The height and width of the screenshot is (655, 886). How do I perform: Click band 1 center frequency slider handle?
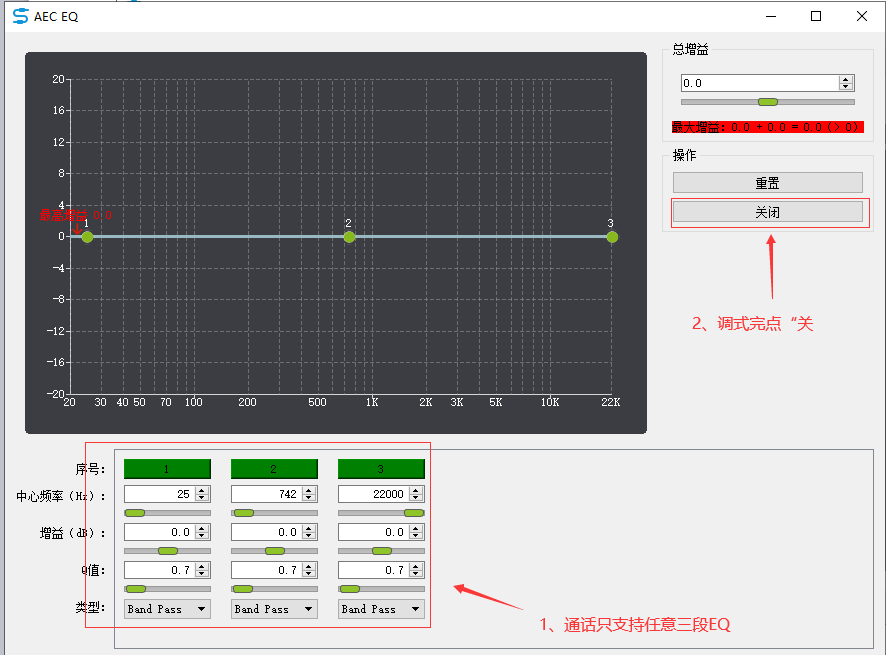click(x=134, y=513)
